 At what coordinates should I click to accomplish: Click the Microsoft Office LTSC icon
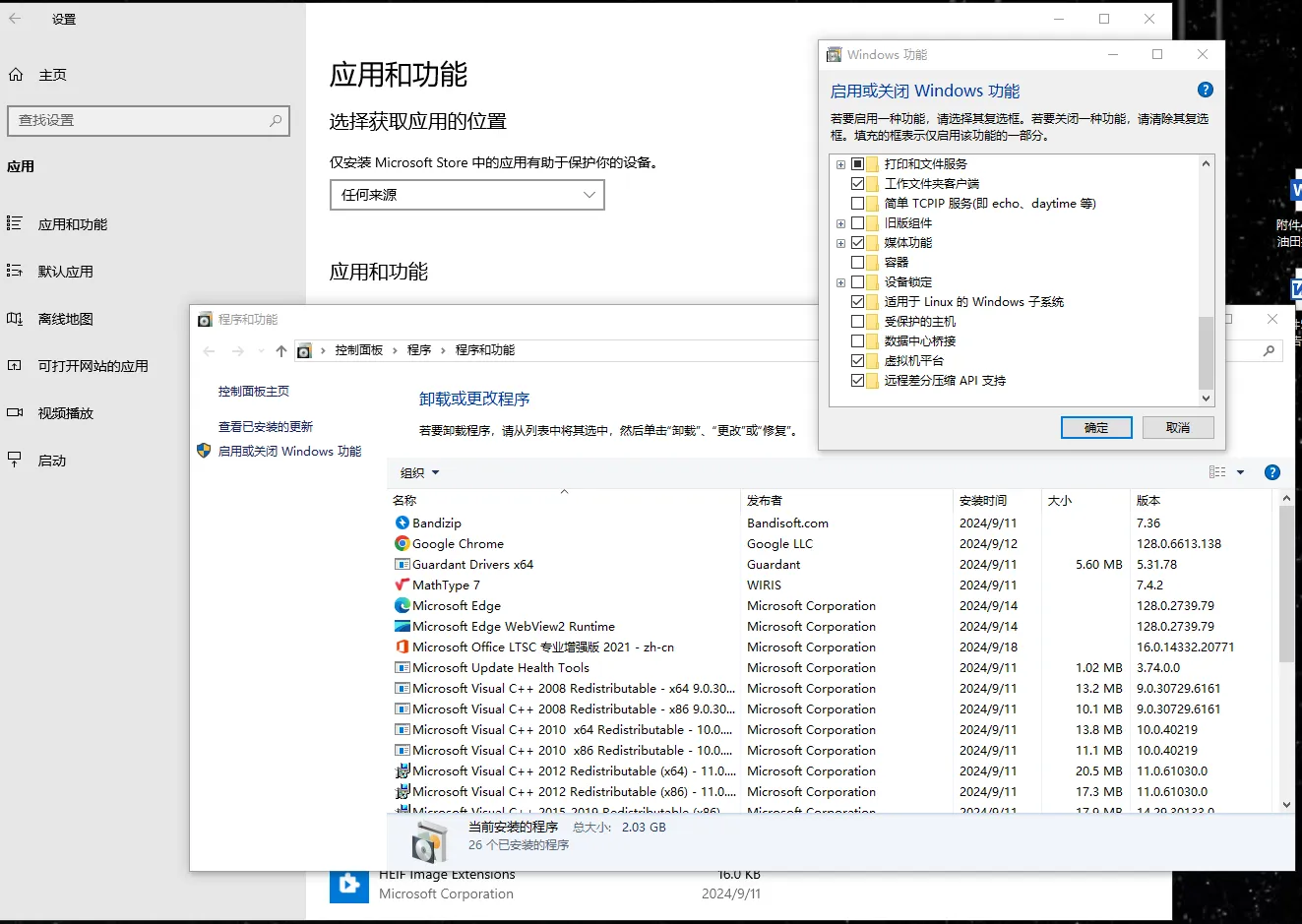point(402,647)
